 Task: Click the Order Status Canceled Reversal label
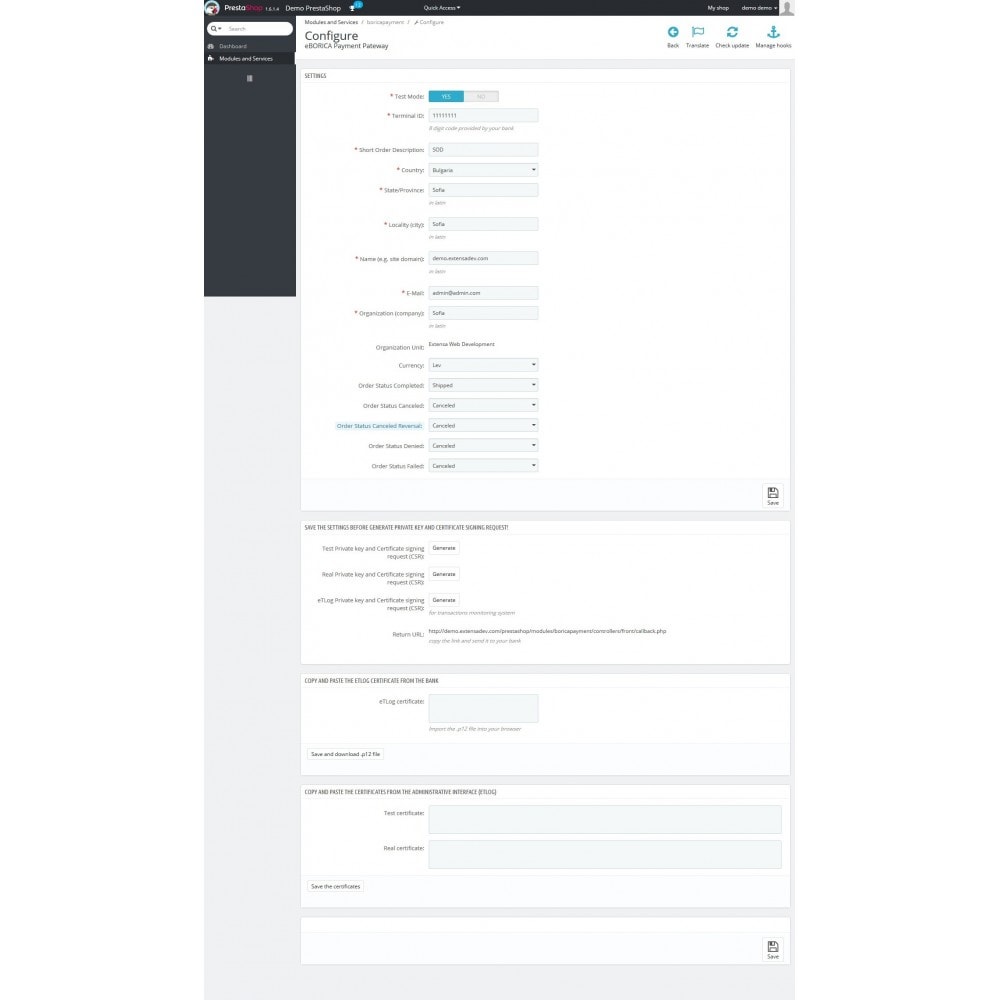[x=379, y=426]
